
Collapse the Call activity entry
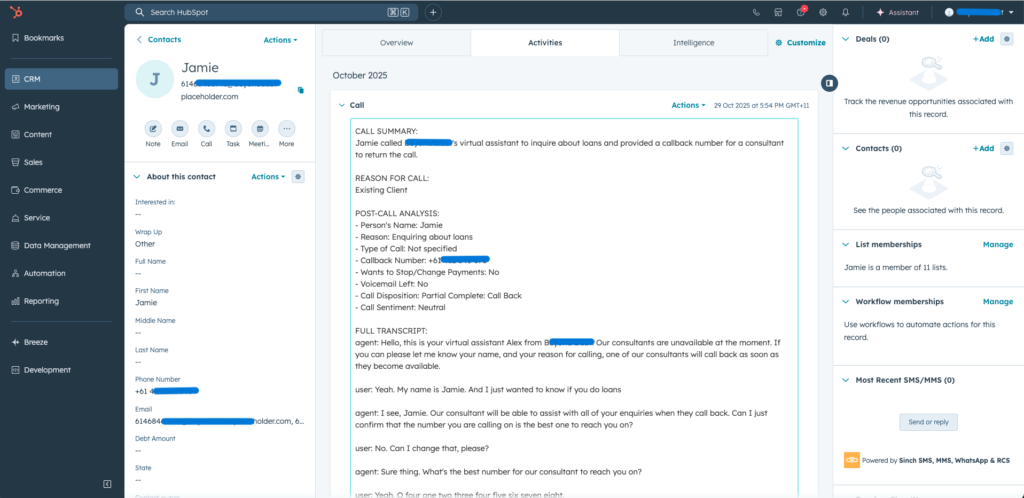[341, 105]
